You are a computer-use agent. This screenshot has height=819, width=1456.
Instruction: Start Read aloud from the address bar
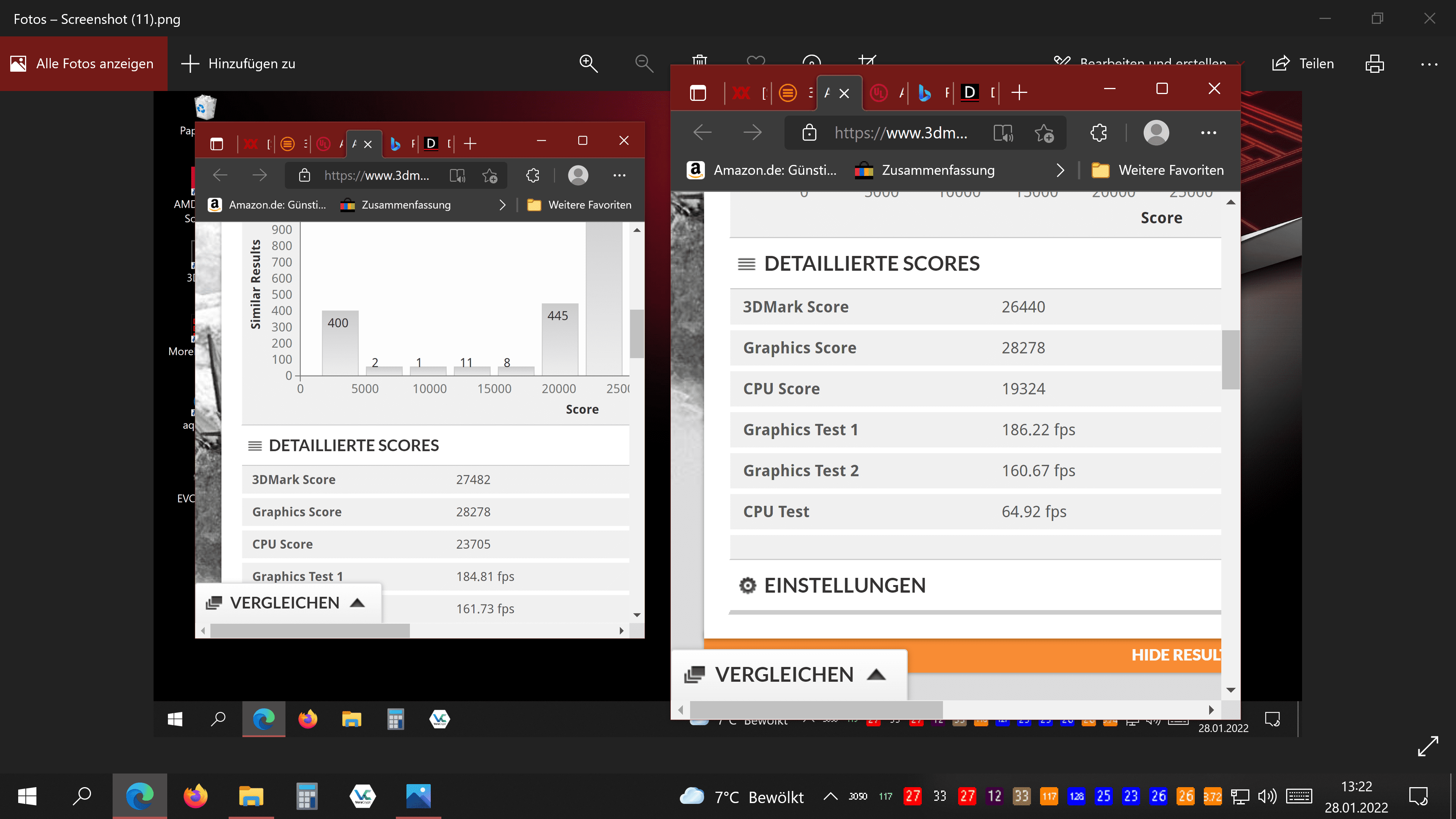[1003, 133]
